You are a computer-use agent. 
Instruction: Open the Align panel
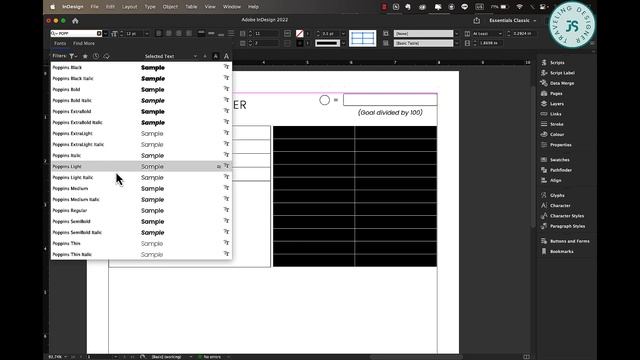(551, 180)
